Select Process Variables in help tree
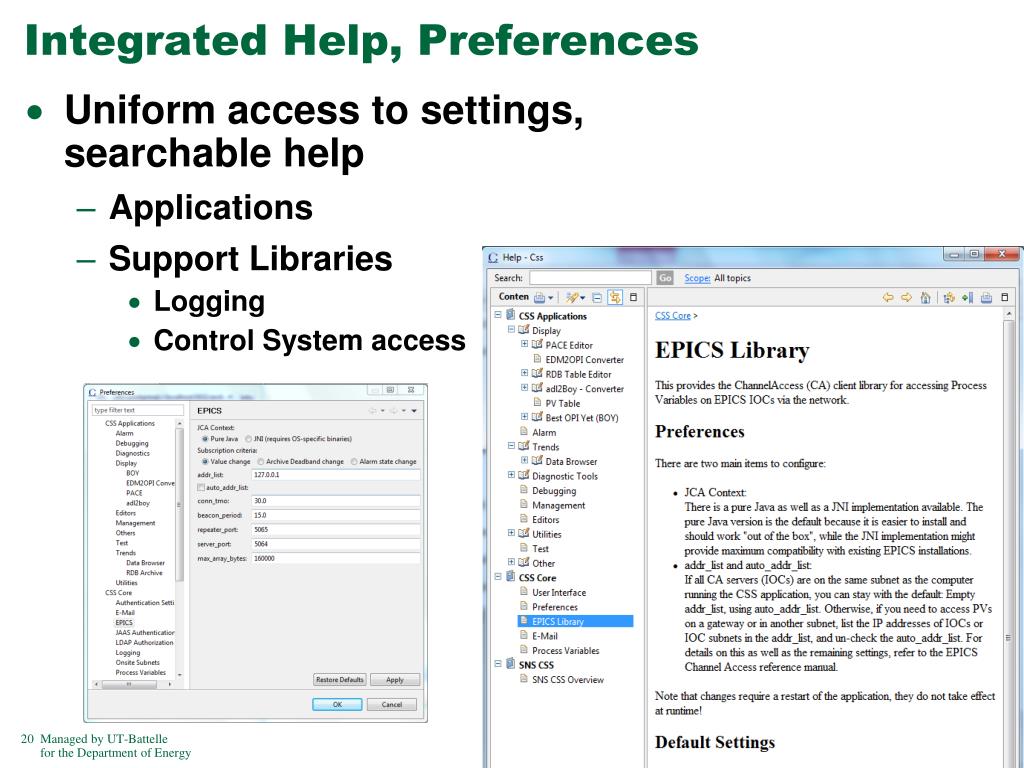1024x768 pixels. coord(565,650)
